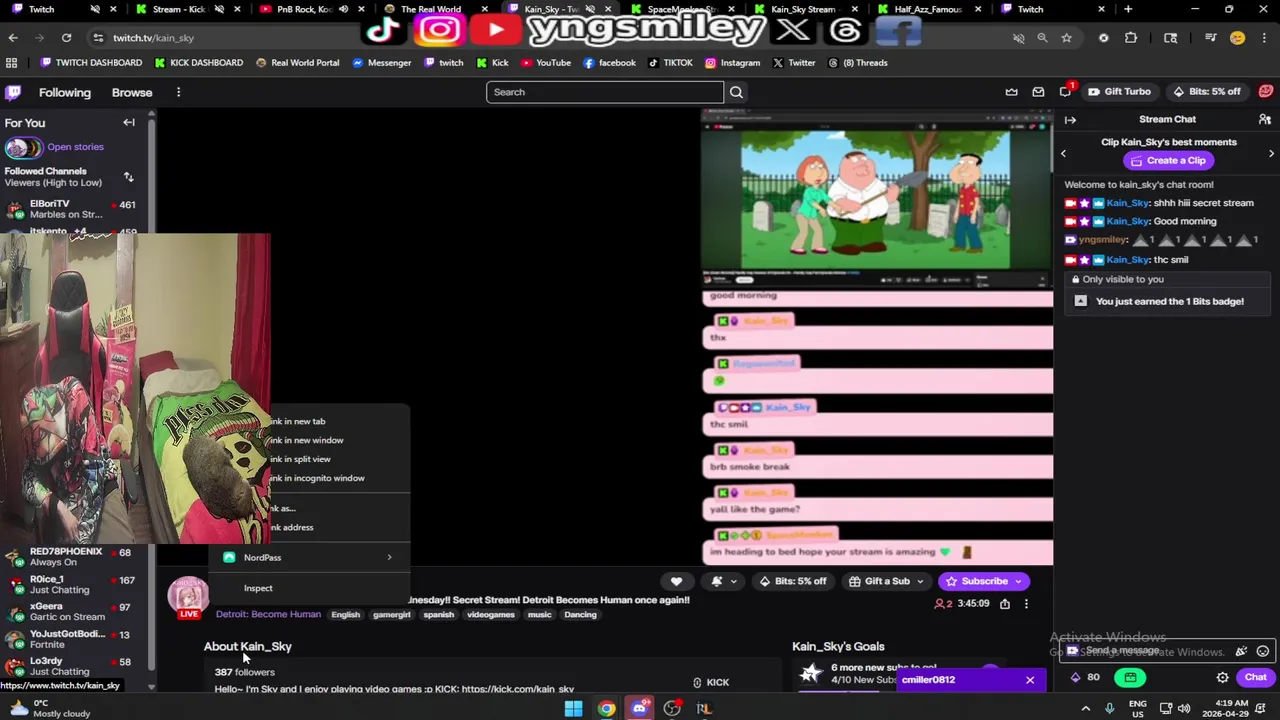Click the Create a Clip button
Screen dimensions: 1280x720
1167,160
